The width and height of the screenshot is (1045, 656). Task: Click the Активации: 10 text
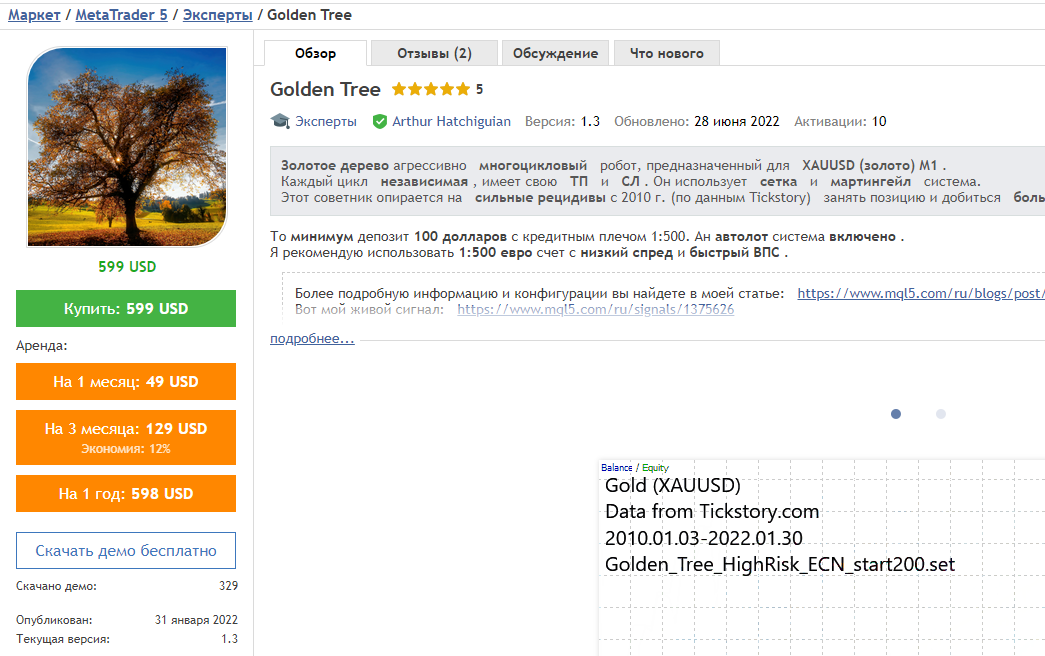click(840, 121)
